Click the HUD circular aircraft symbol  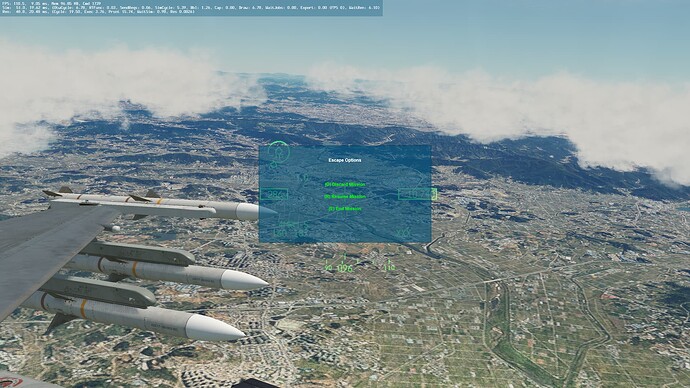click(279, 152)
